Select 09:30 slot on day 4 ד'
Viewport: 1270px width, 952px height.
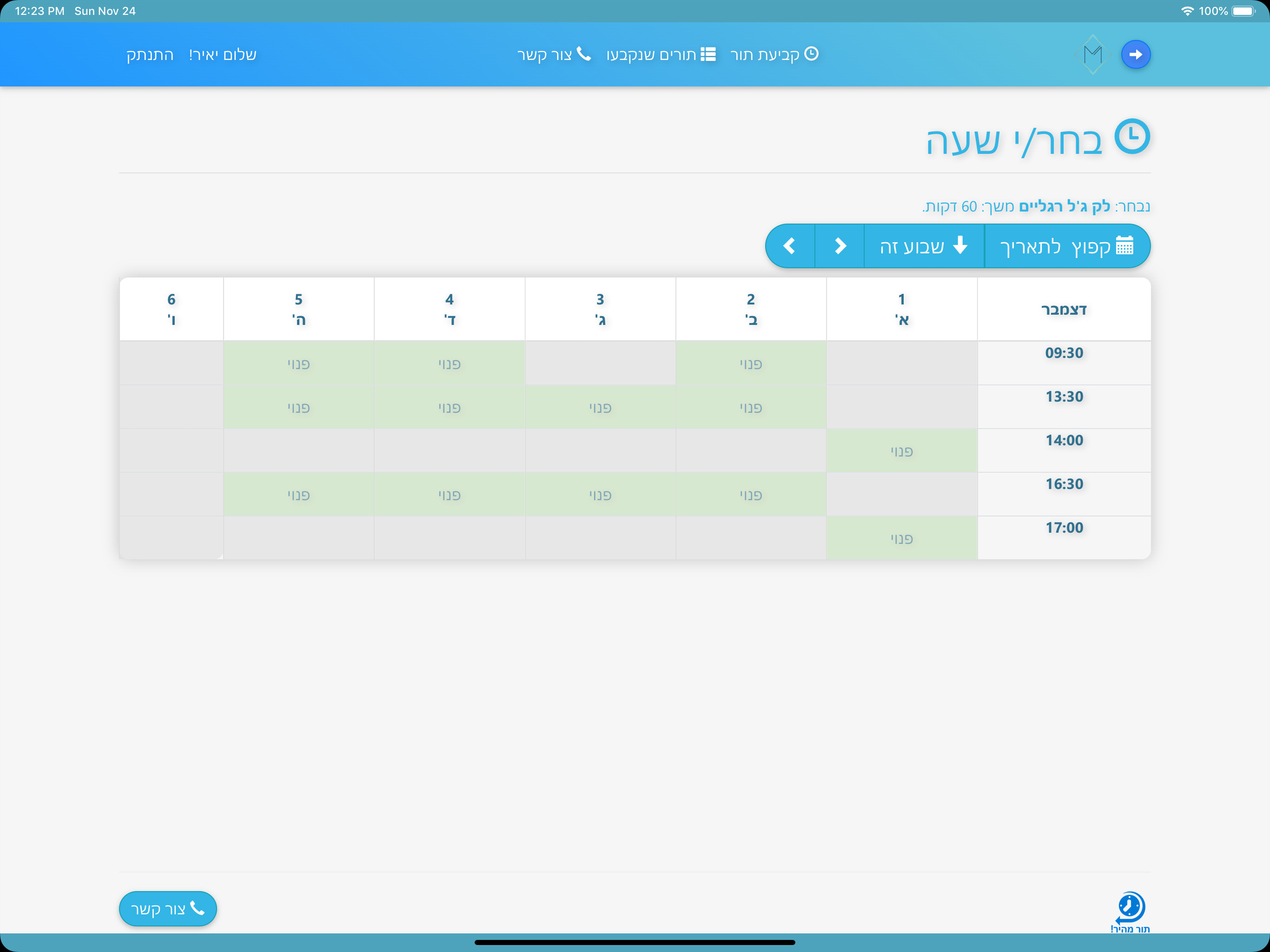coord(450,364)
